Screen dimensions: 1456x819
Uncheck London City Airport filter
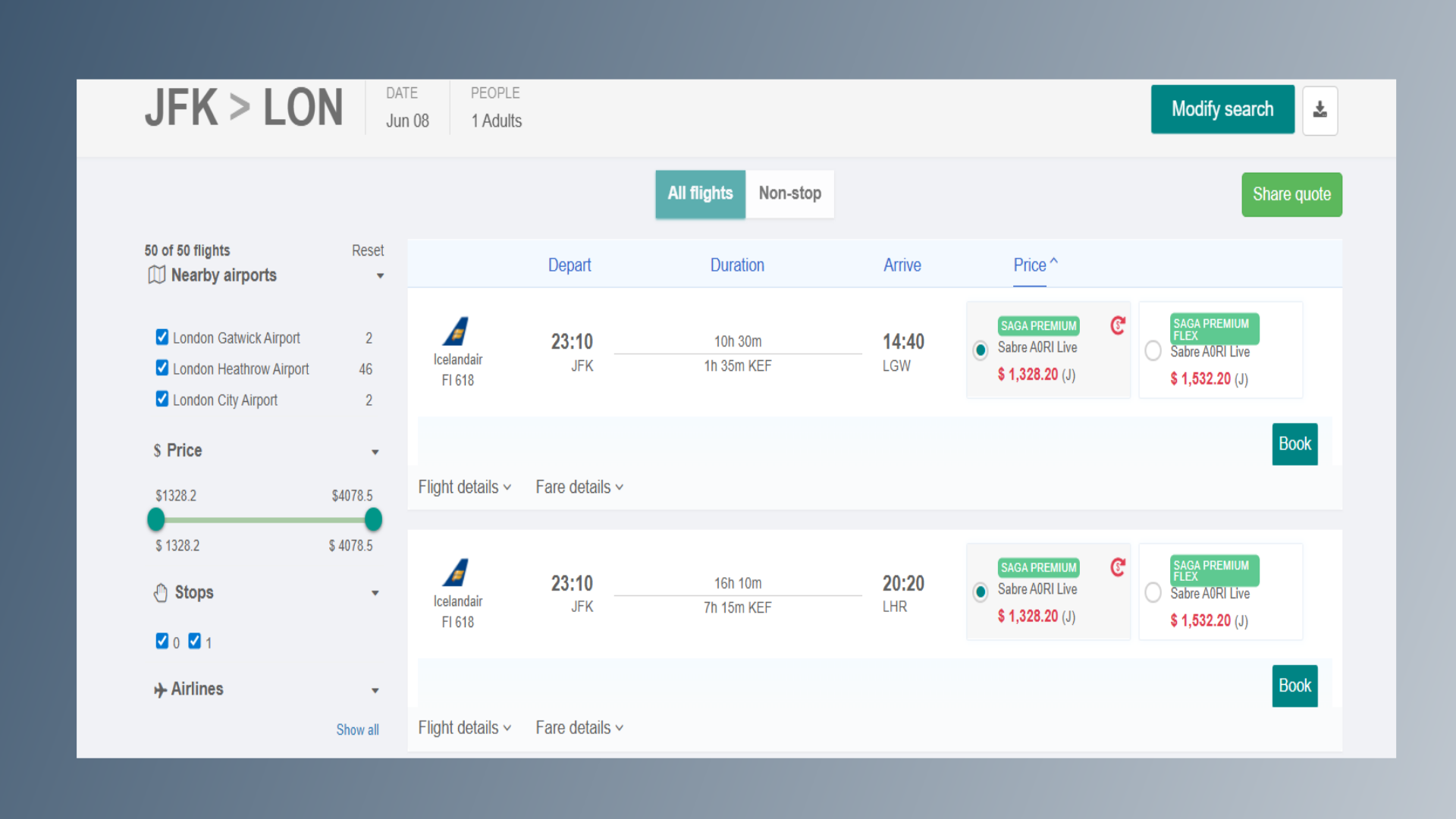pyautogui.click(x=162, y=399)
